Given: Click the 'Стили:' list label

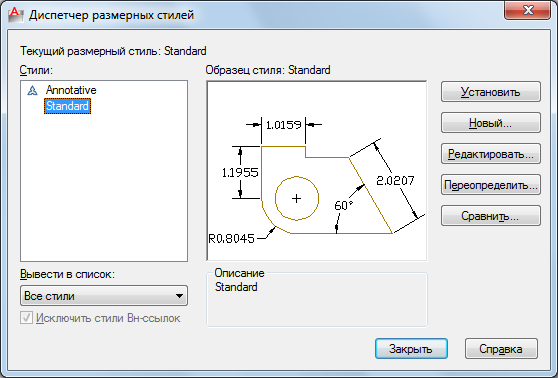Looking at the screenshot, I should (x=36, y=70).
